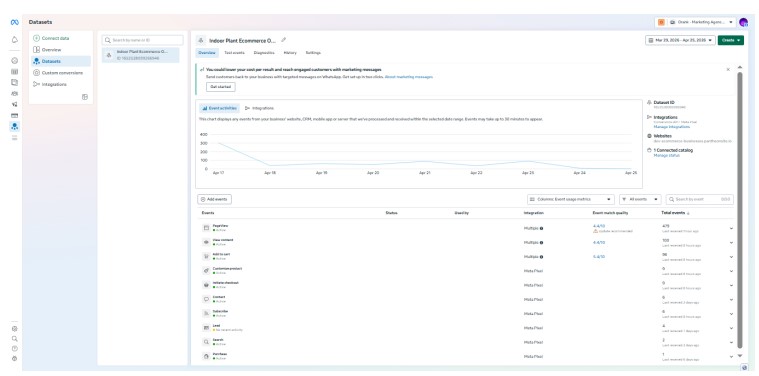The width and height of the screenshot is (759, 376).
Task: Focus the Search by event field
Action: click(699, 199)
